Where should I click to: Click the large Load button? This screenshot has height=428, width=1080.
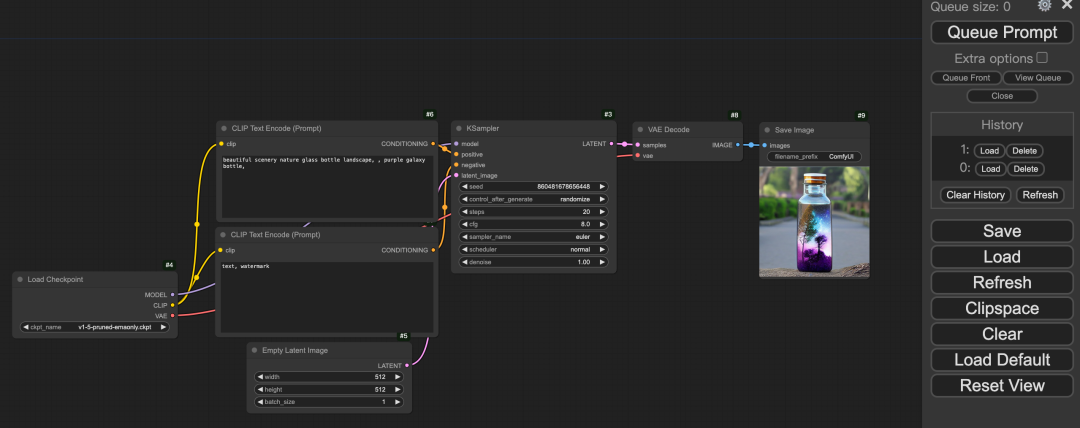(x=1001, y=257)
